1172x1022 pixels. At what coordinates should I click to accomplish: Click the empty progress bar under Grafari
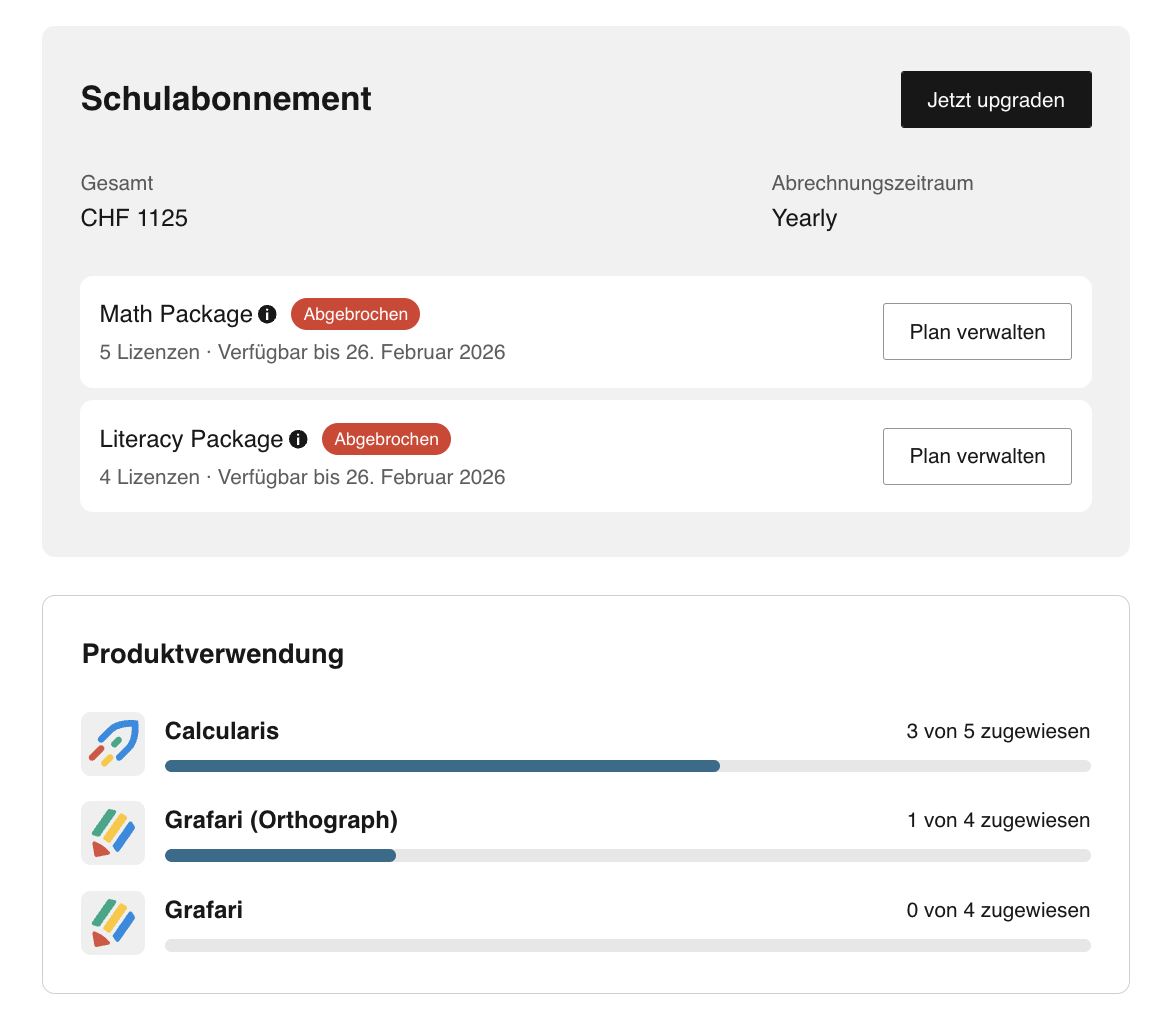point(627,946)
